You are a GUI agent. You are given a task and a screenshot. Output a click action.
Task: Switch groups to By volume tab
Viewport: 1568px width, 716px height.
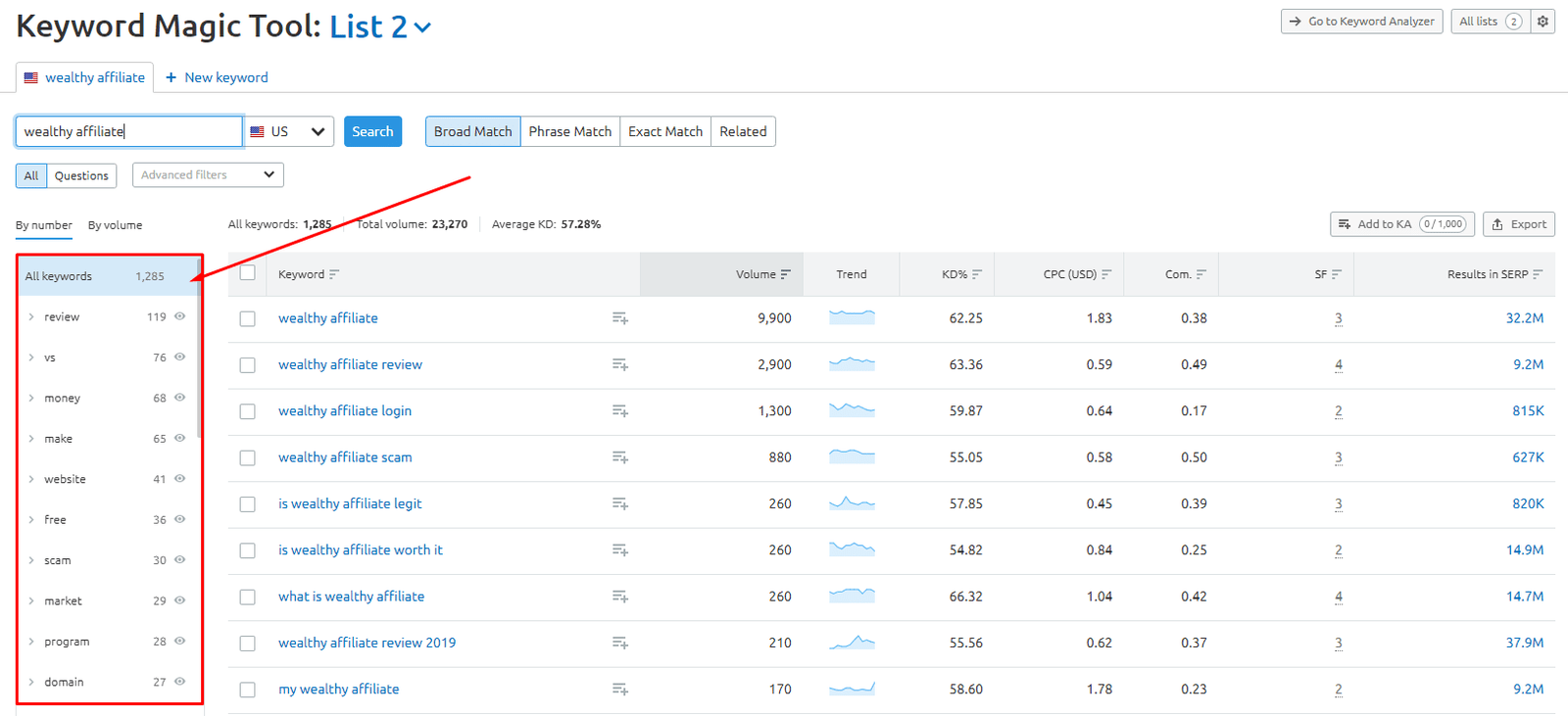coord(115,225)
